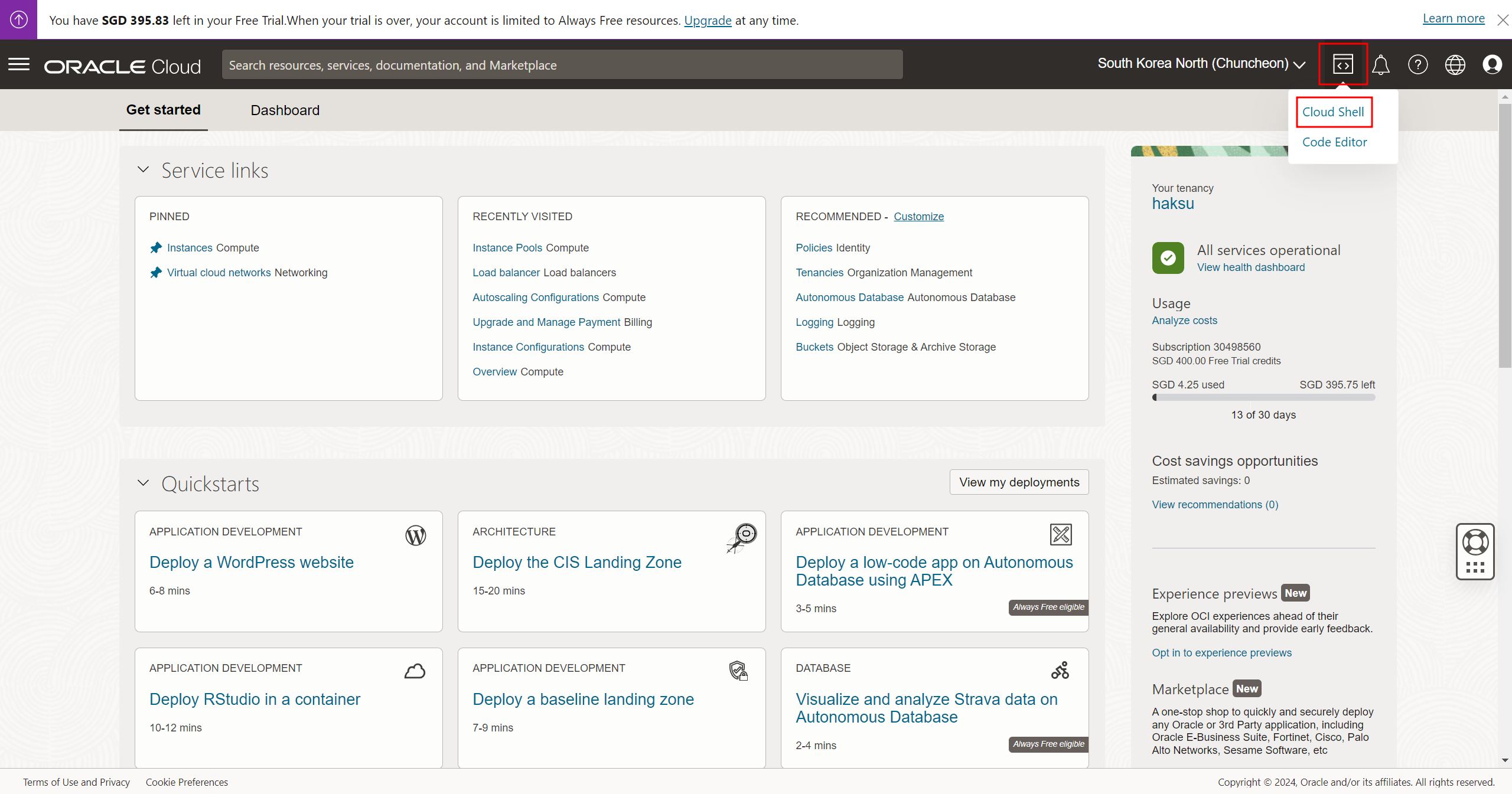The height and width of the screenshot is (794, 1512).
Task: Click the WordPress quickstart icon
Action: point(415,535)
